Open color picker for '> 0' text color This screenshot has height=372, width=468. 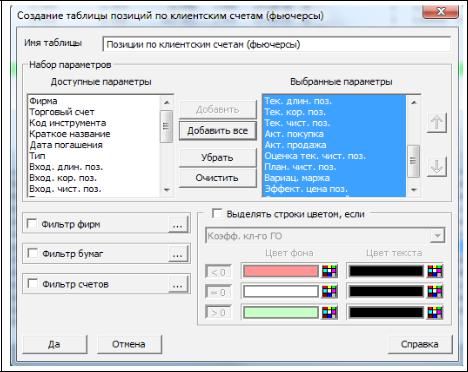[435, 312]
